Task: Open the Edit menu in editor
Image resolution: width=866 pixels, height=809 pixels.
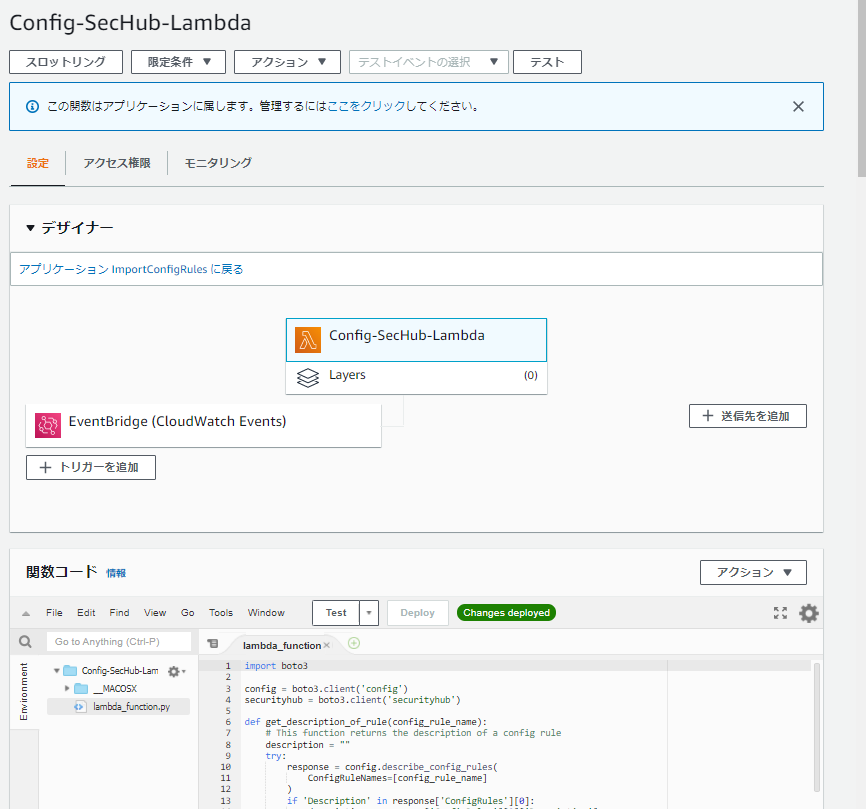Action: [86, 613]
